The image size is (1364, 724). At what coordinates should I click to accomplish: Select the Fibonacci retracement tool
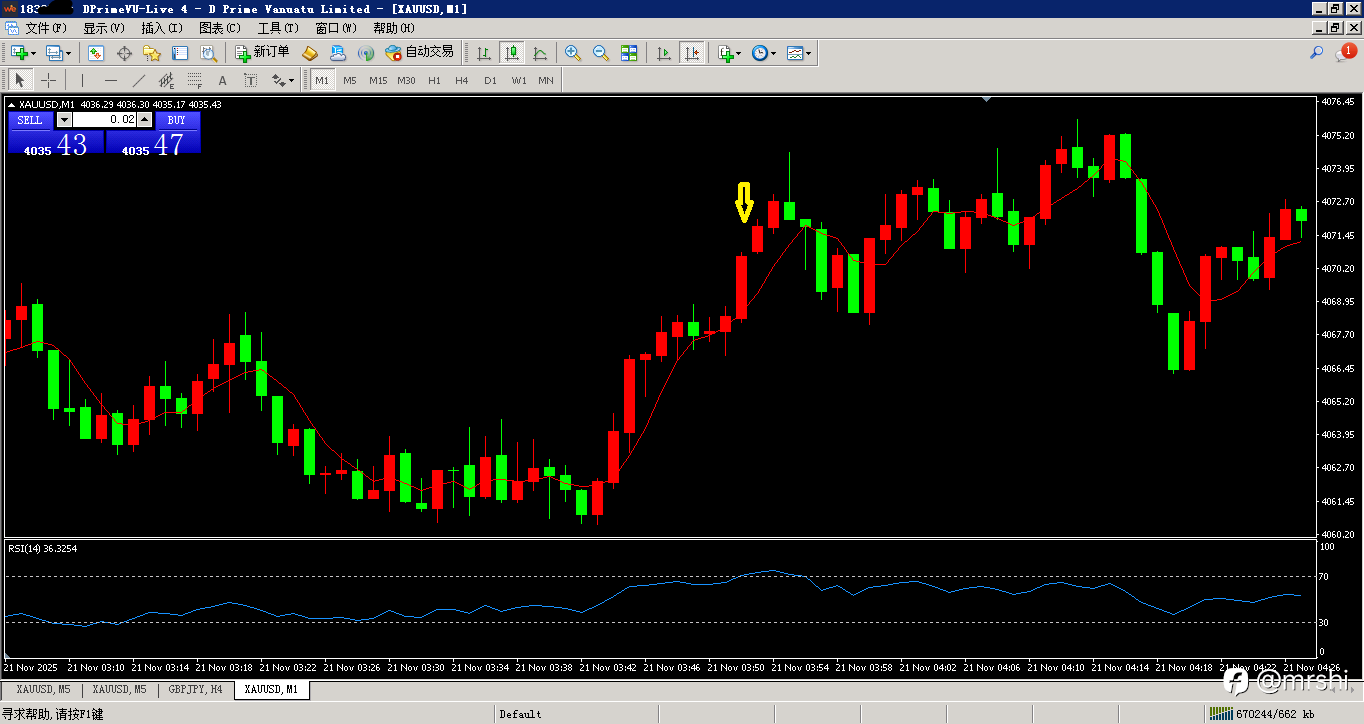[x=195, y=80]
